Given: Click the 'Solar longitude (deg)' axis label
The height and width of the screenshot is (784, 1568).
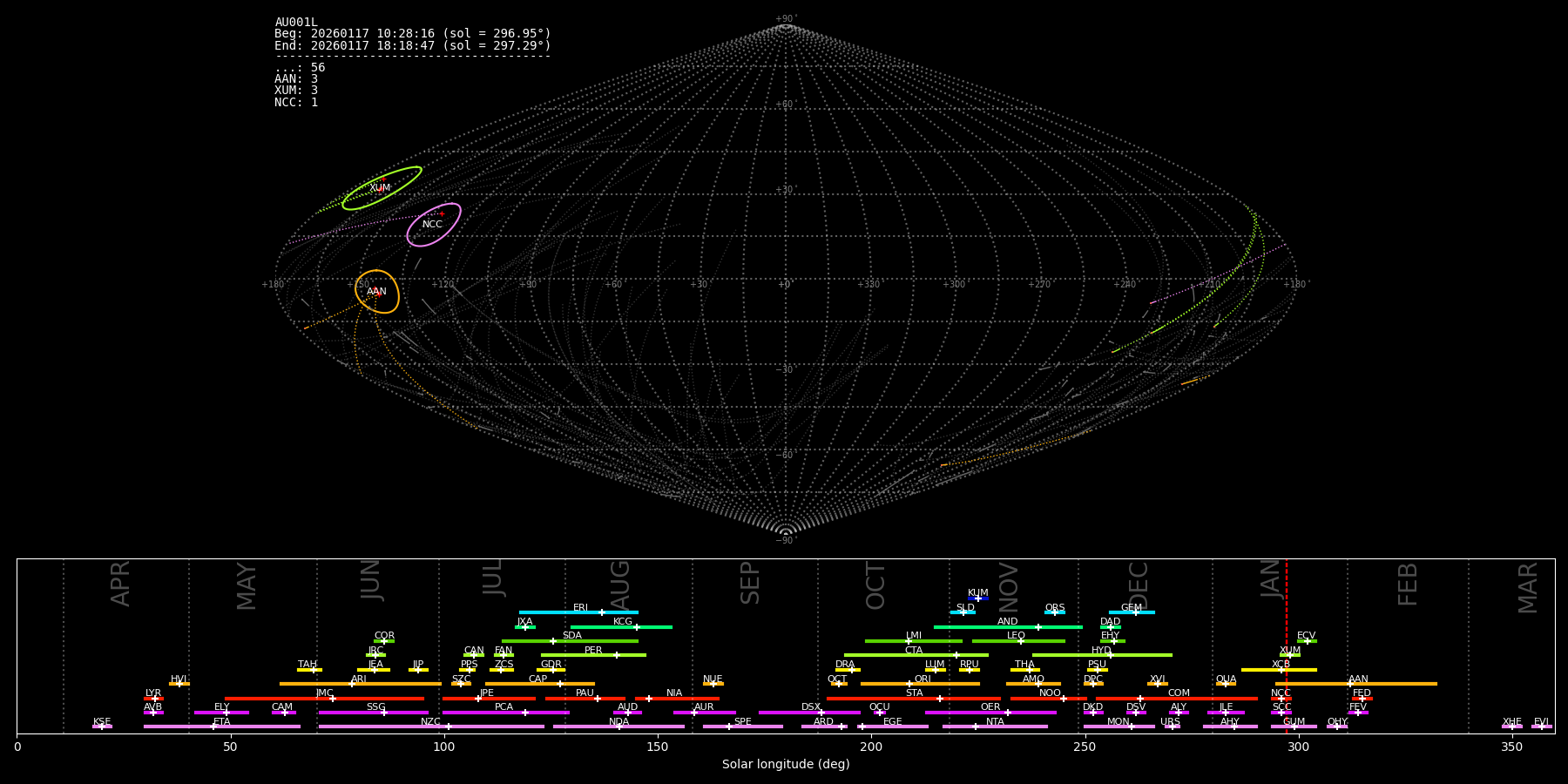Looking at the screenshot, I should (786, 765).
